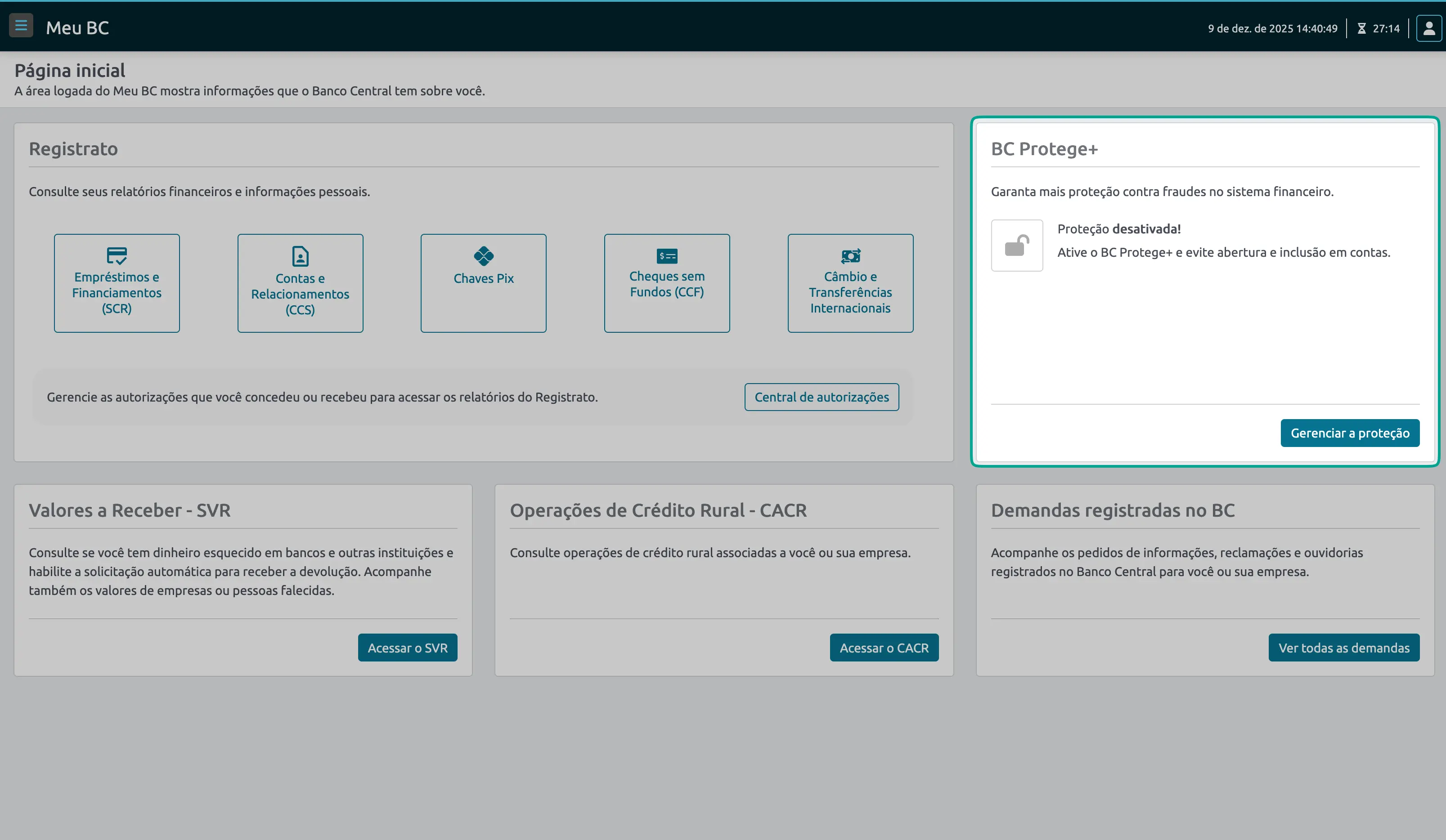Image resolution: width=1446 pixels, height=840 pixels.
Task: Click Acessar o SVR
Action: (408, 648)
